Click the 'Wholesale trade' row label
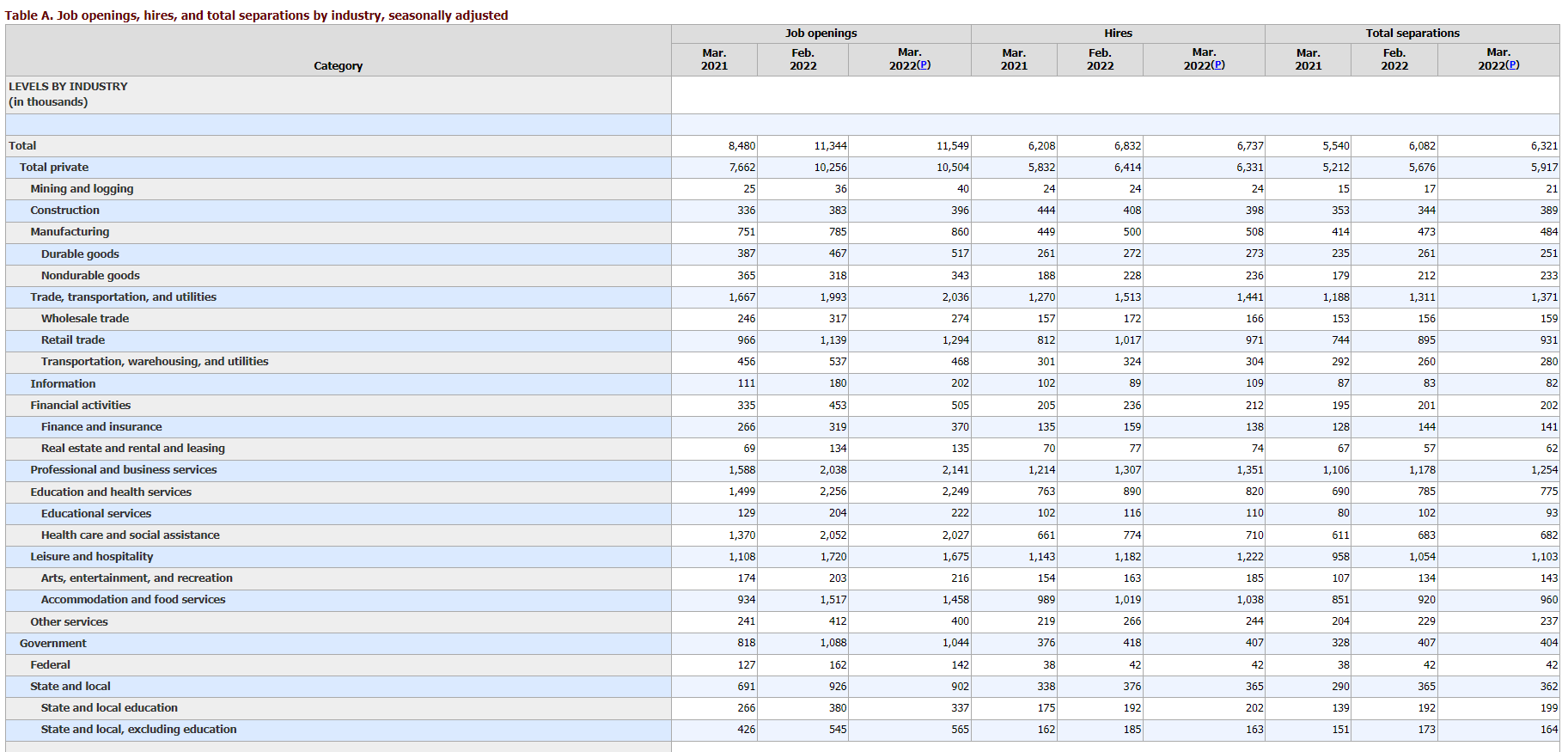Viewport: 1568px width, 752px height. point(85,319)
